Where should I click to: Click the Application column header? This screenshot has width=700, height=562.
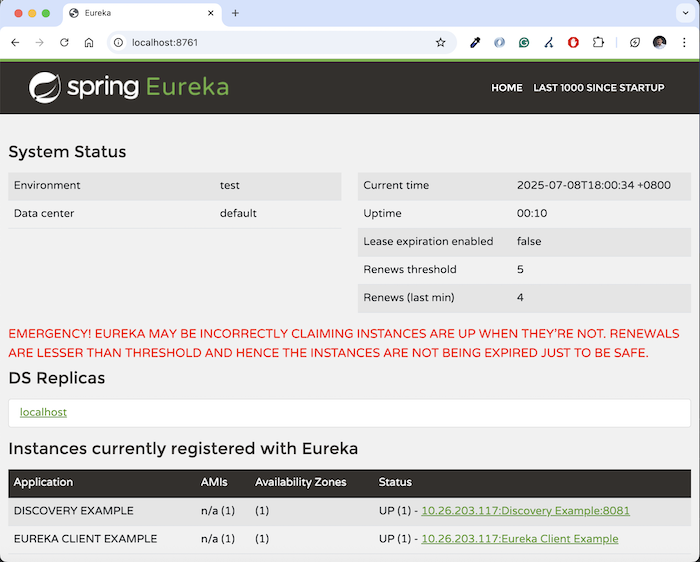coord(43,482)
